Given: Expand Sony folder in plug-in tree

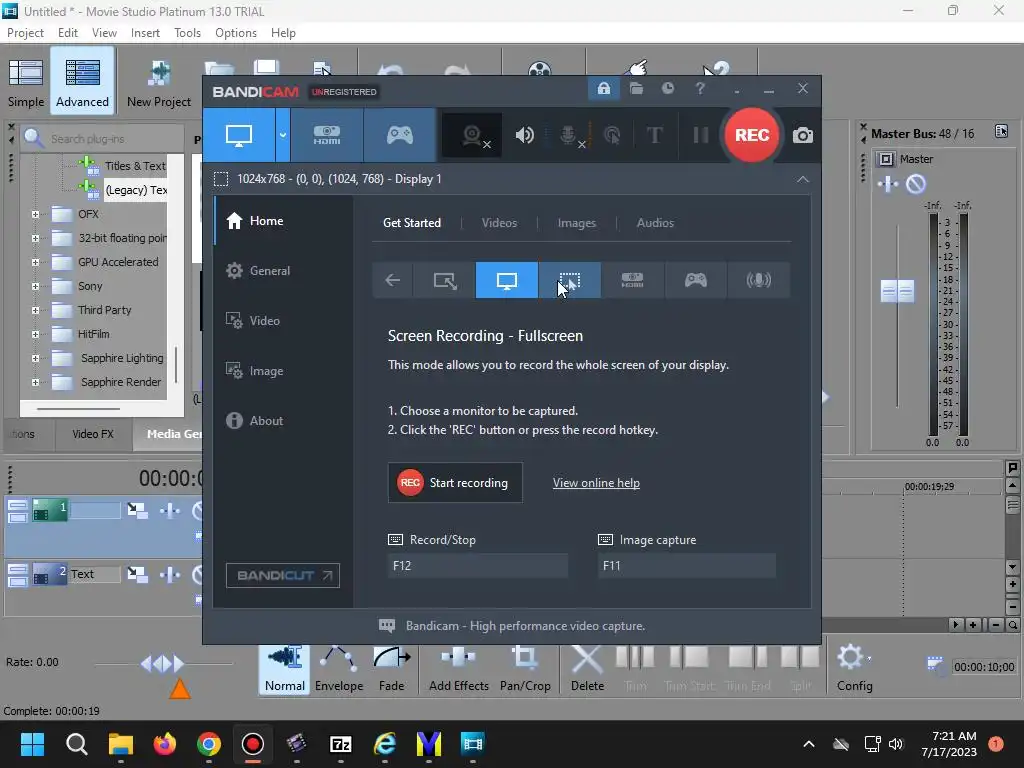Looking at the screenshot, I should click(35, 286).
